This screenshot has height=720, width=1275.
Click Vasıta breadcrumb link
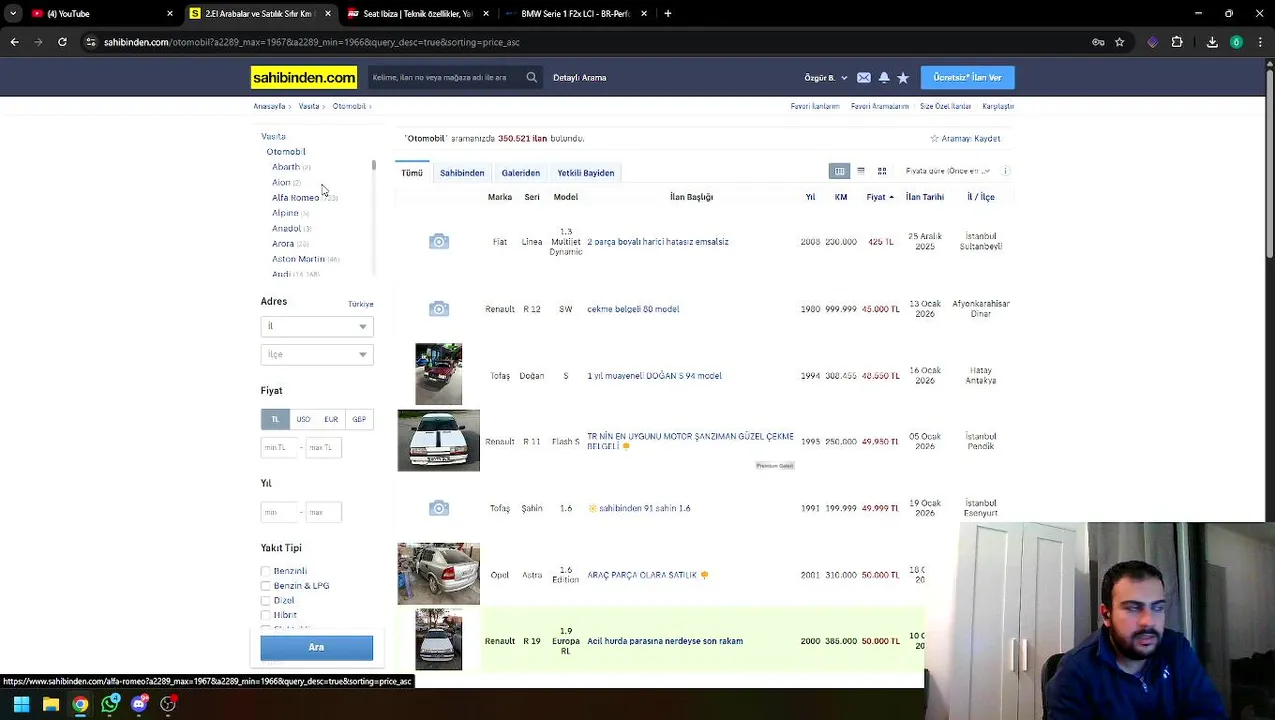309,106
